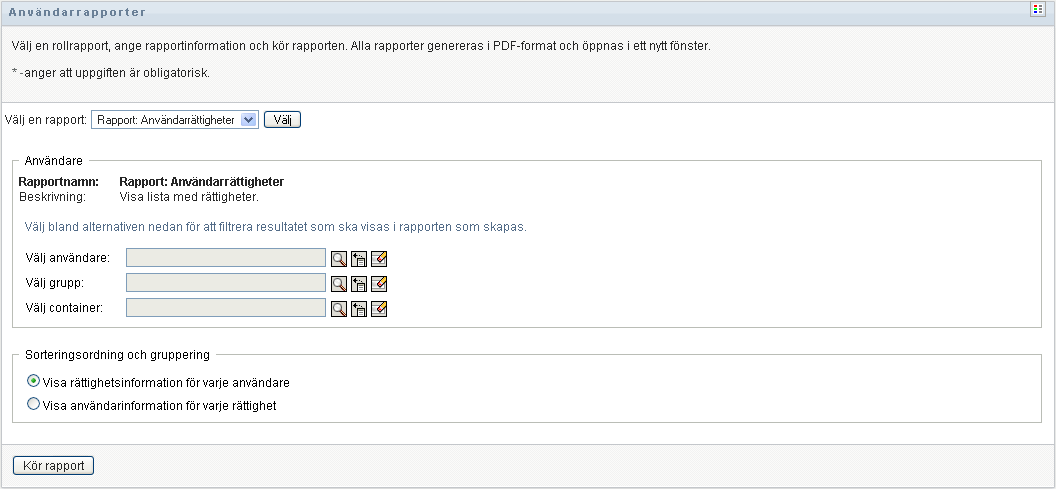Open object lookup for Välj användare
Viewport: 1056px width, 489px height.
tap(339, 258)
